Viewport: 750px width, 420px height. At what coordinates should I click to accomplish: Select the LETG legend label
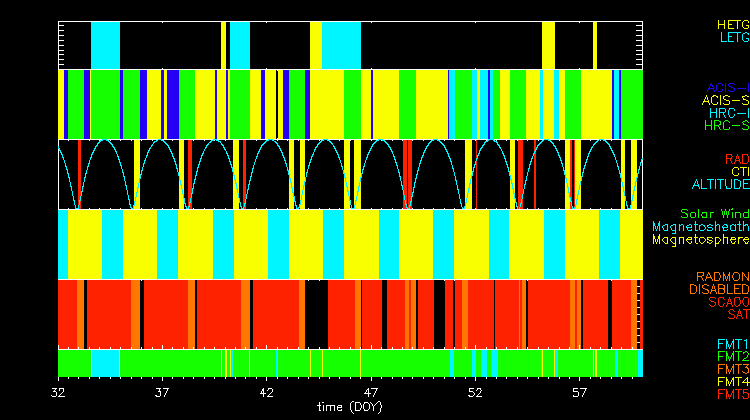pos(733,37)
